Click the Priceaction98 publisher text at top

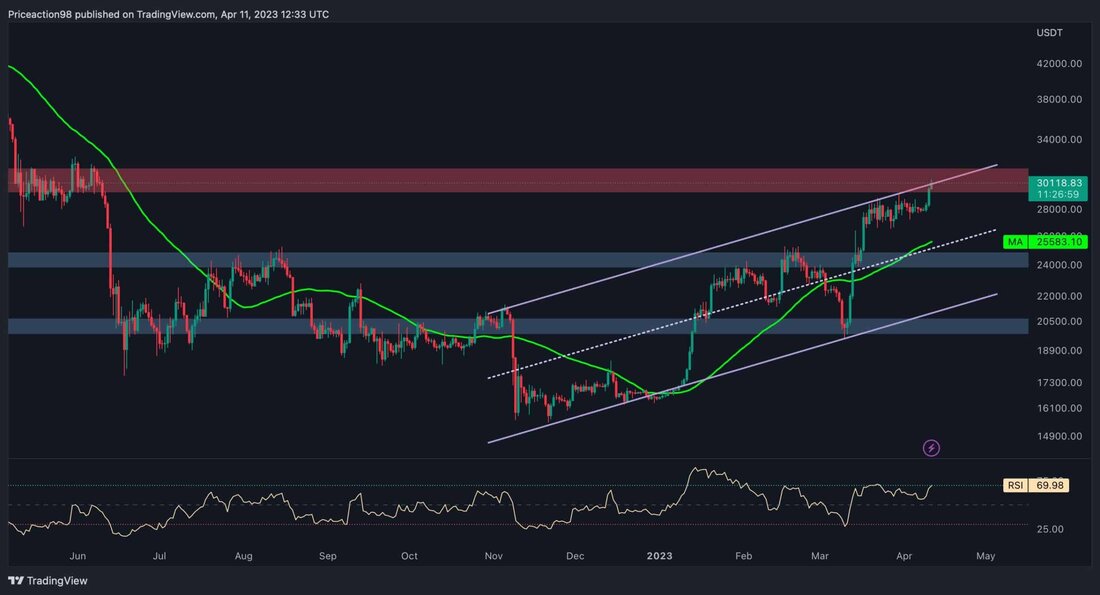[41, 14]
